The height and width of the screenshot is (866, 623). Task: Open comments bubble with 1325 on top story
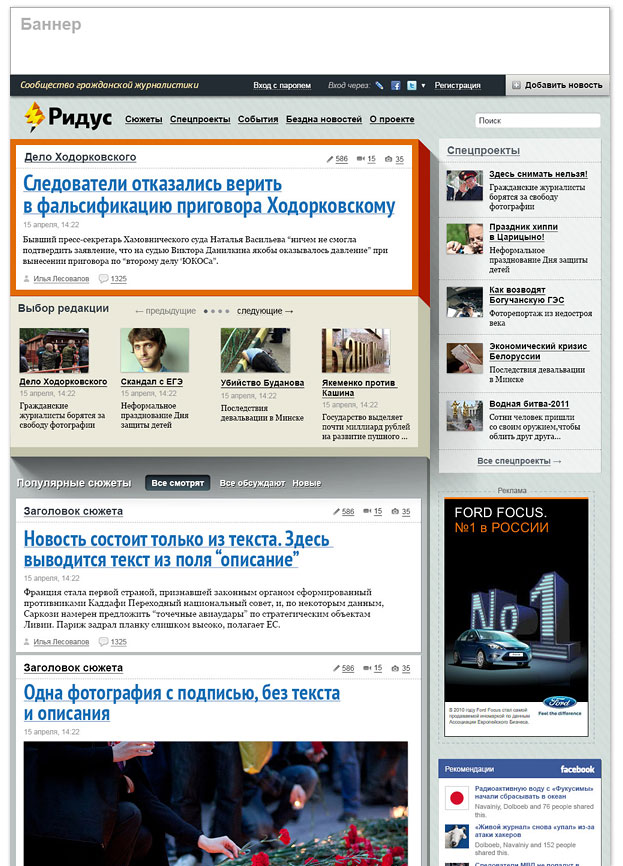tap(104, 279)
